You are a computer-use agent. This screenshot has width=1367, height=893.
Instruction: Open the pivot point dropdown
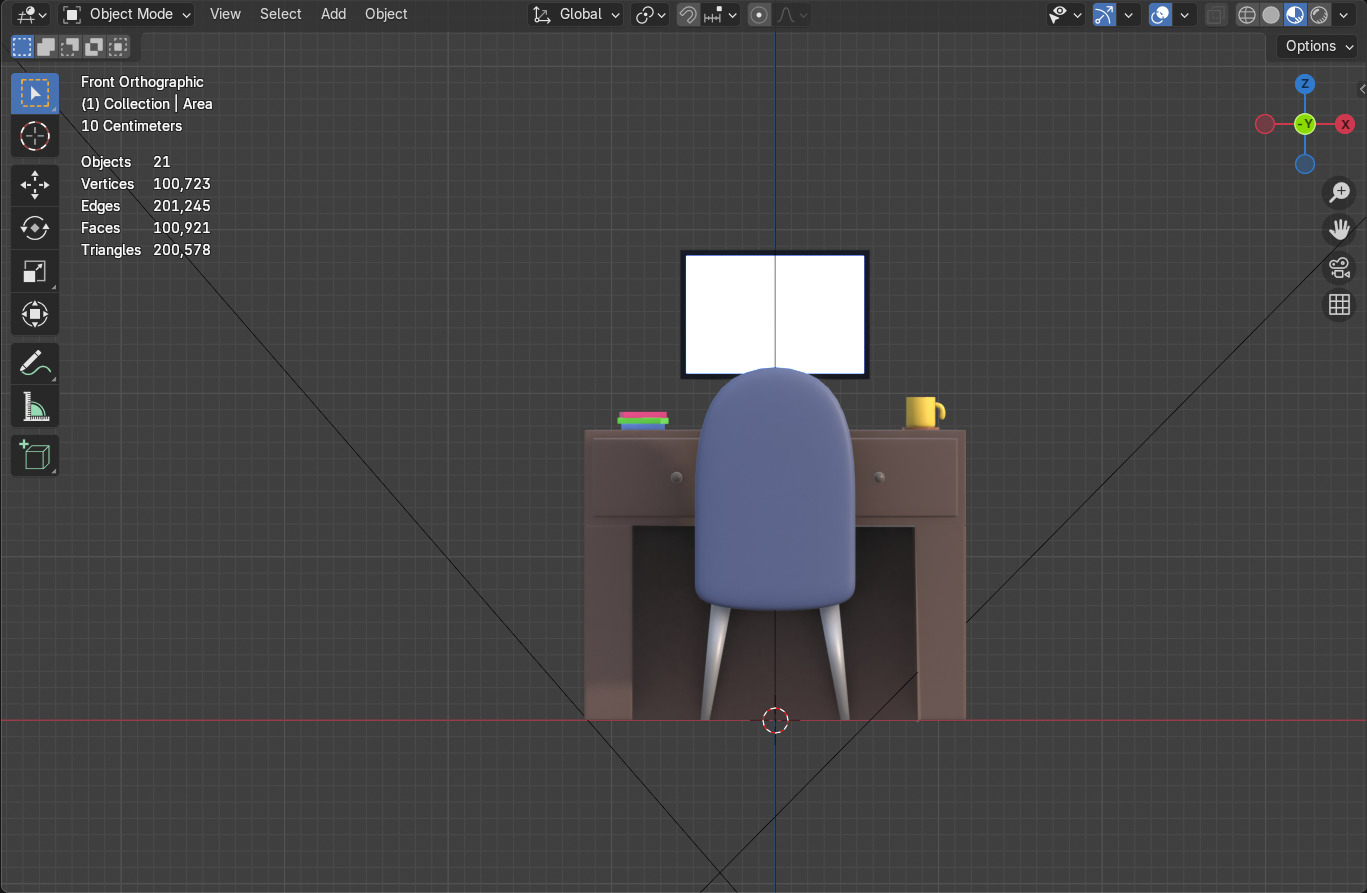(650, 15)
